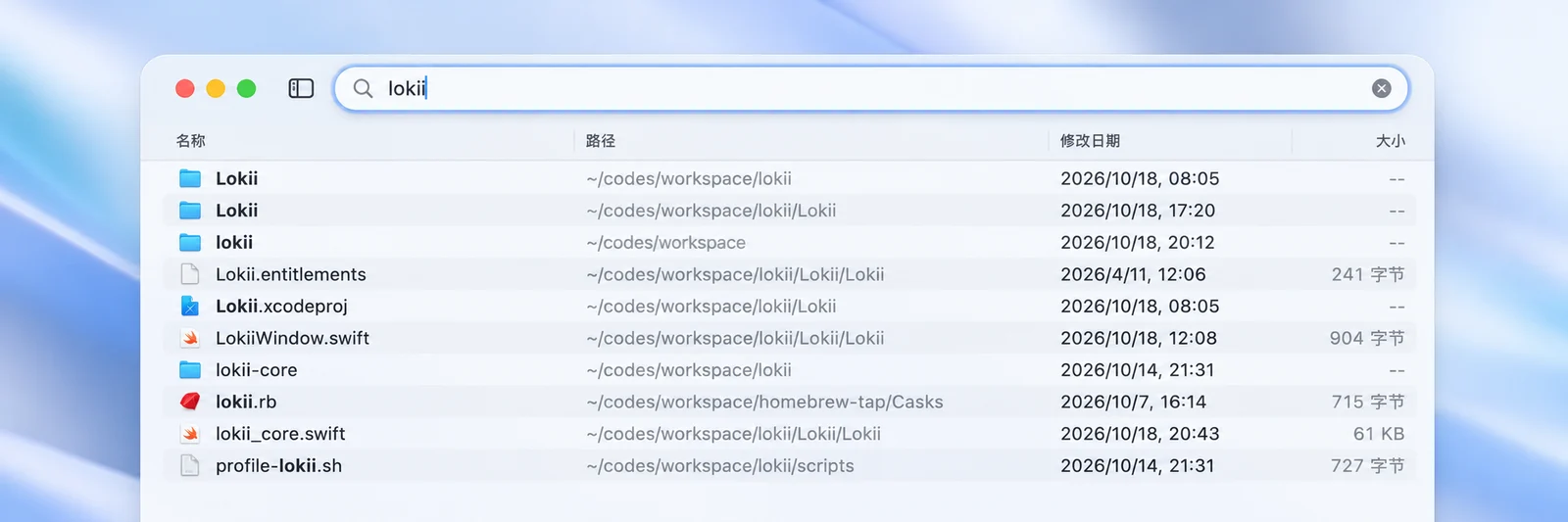Select the lokii.rb file name
Screen dimensions: 1568x522
tap(246, 402)
